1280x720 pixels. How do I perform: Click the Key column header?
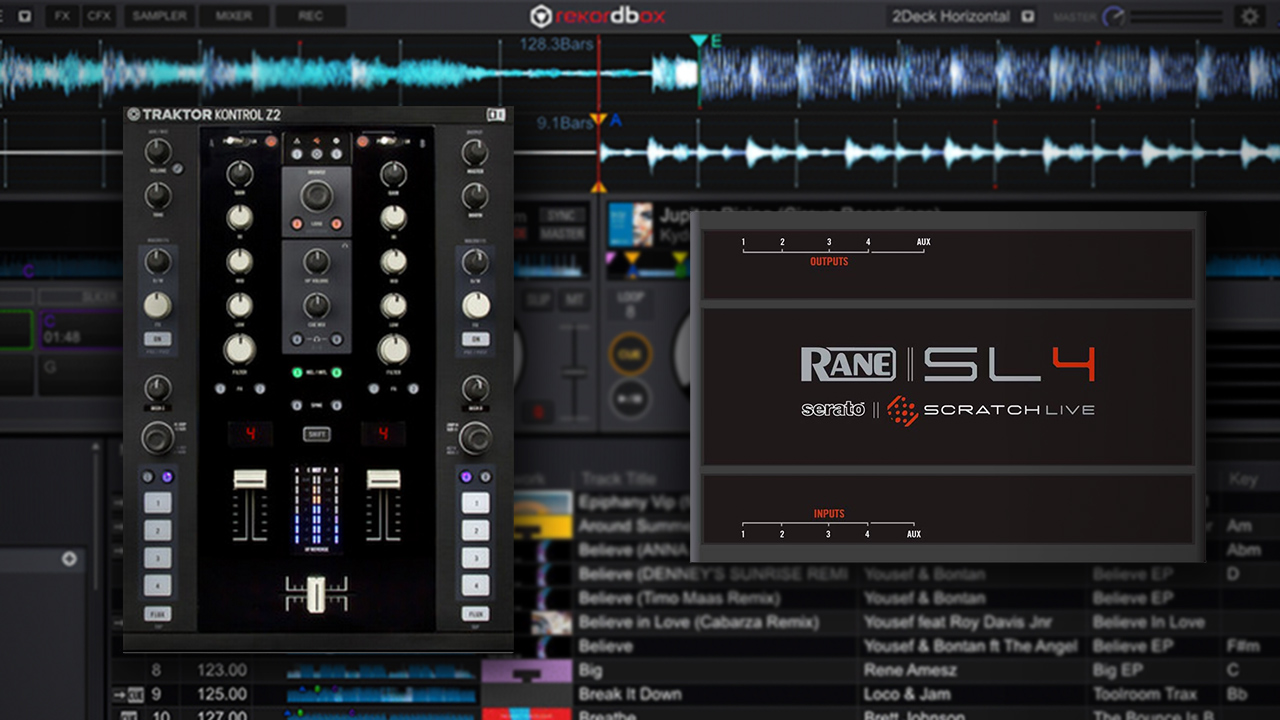[x=1243, y=479]
